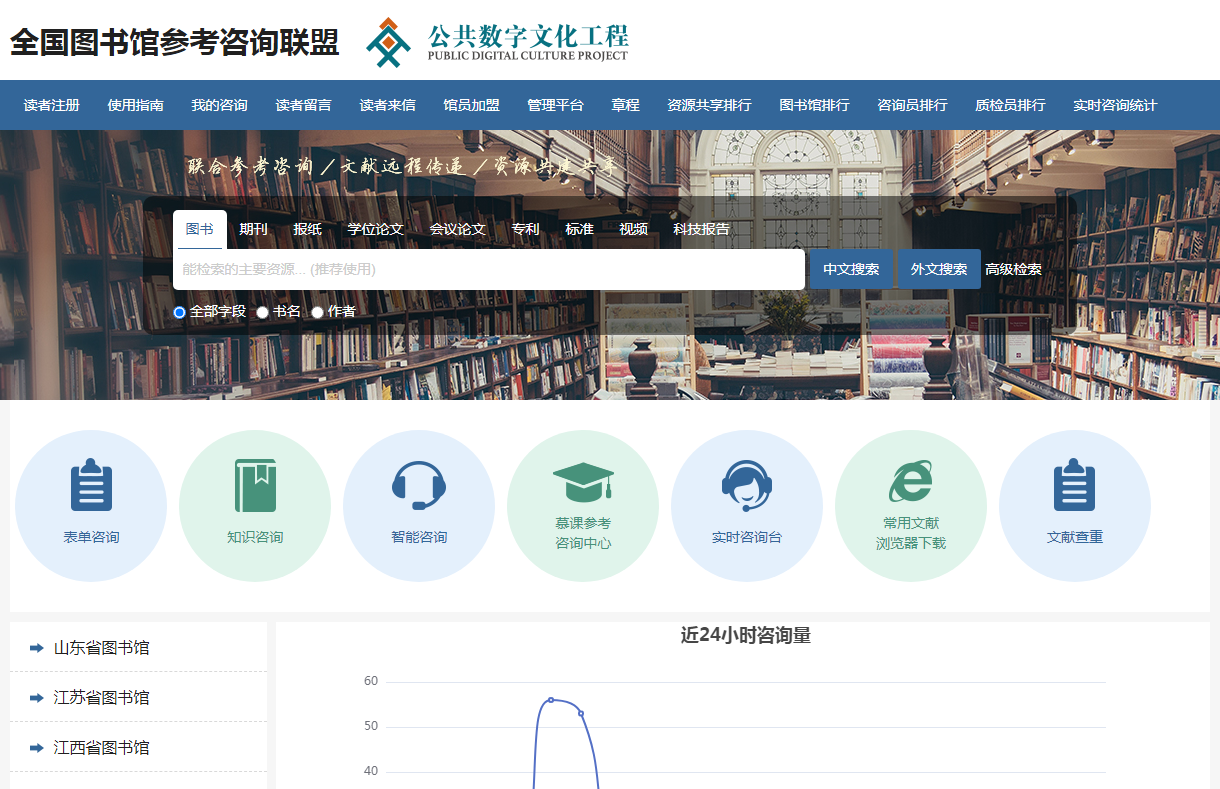
Task: Switch to the 期刊 search tab
Action: [x=253, y=228]
